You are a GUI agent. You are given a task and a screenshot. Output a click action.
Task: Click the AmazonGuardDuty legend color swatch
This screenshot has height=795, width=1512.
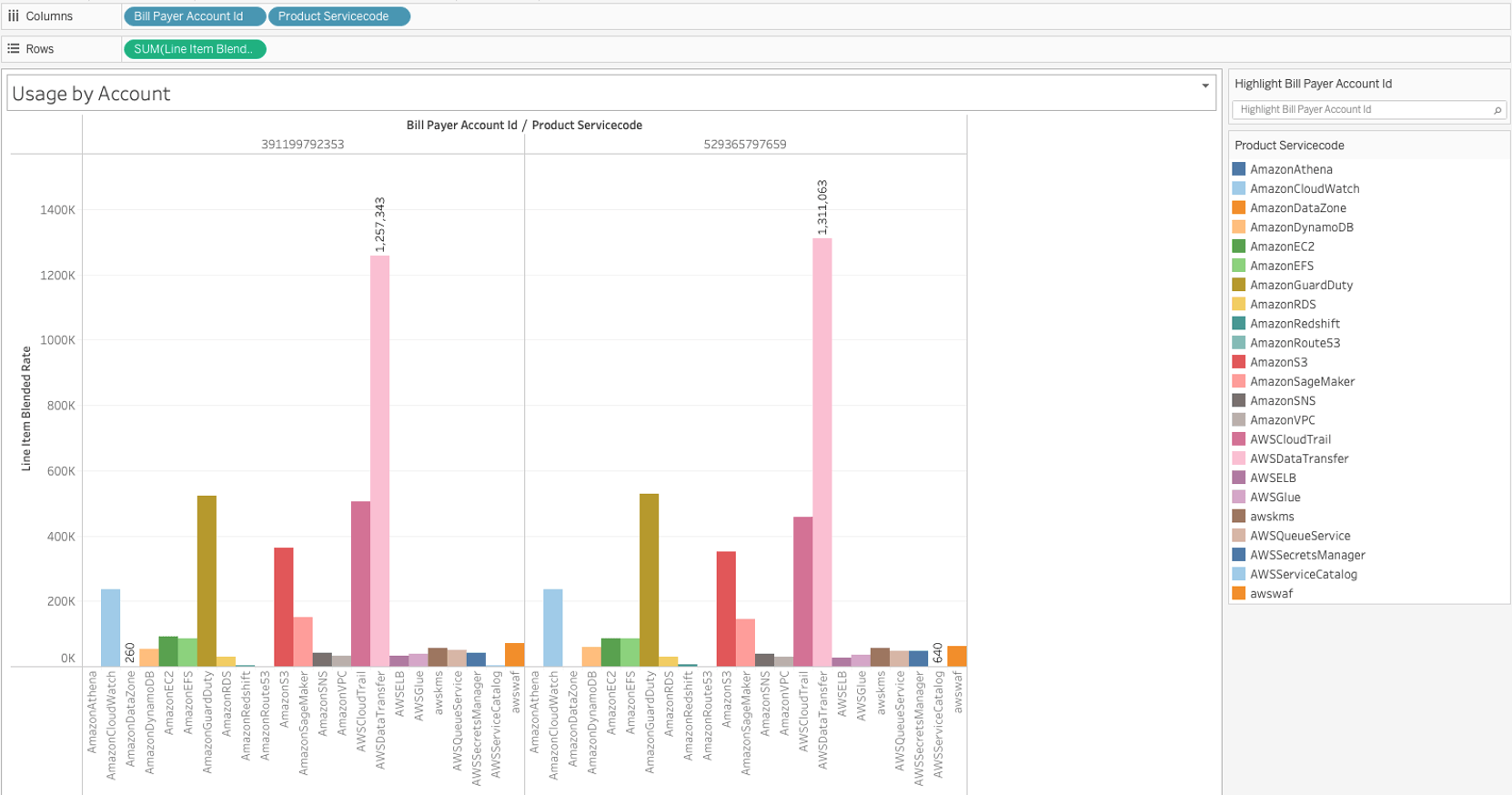pos(1238,285)
